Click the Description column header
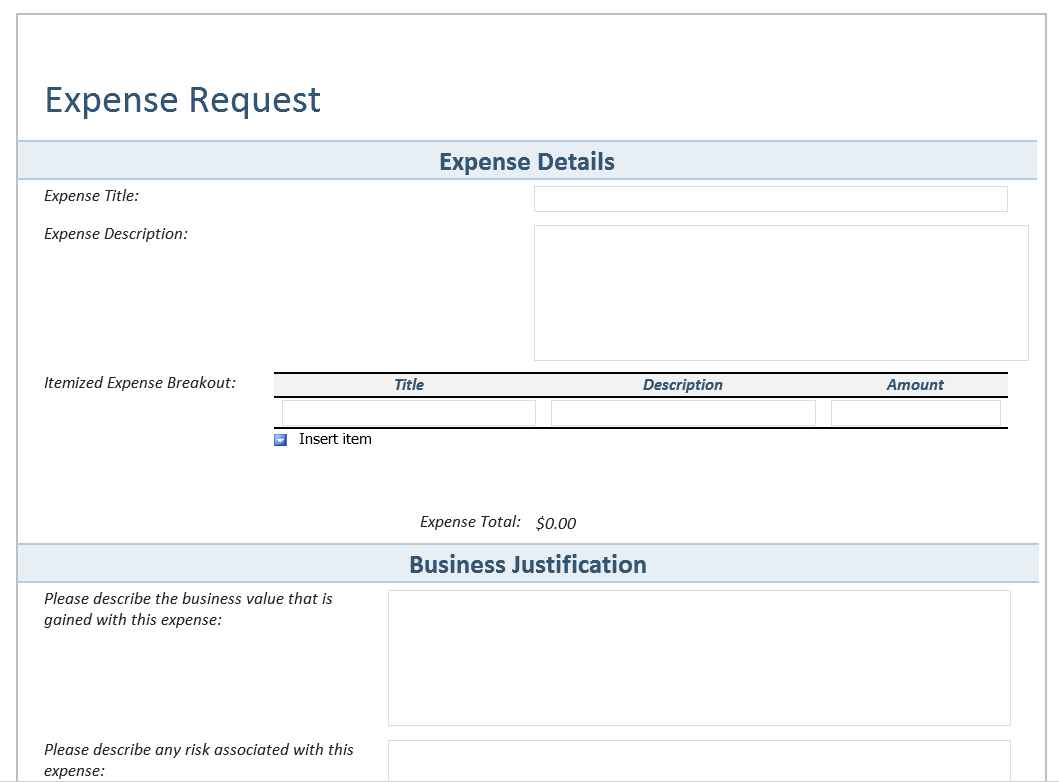 coord(682,385)
